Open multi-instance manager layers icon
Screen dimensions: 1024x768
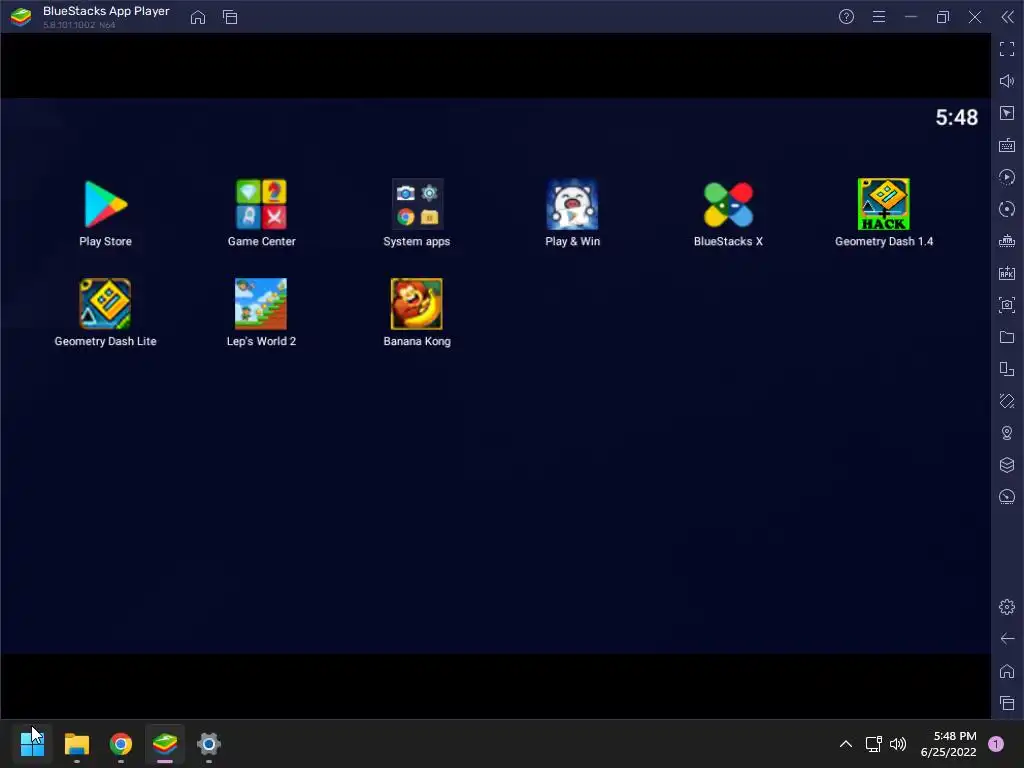1007,465
